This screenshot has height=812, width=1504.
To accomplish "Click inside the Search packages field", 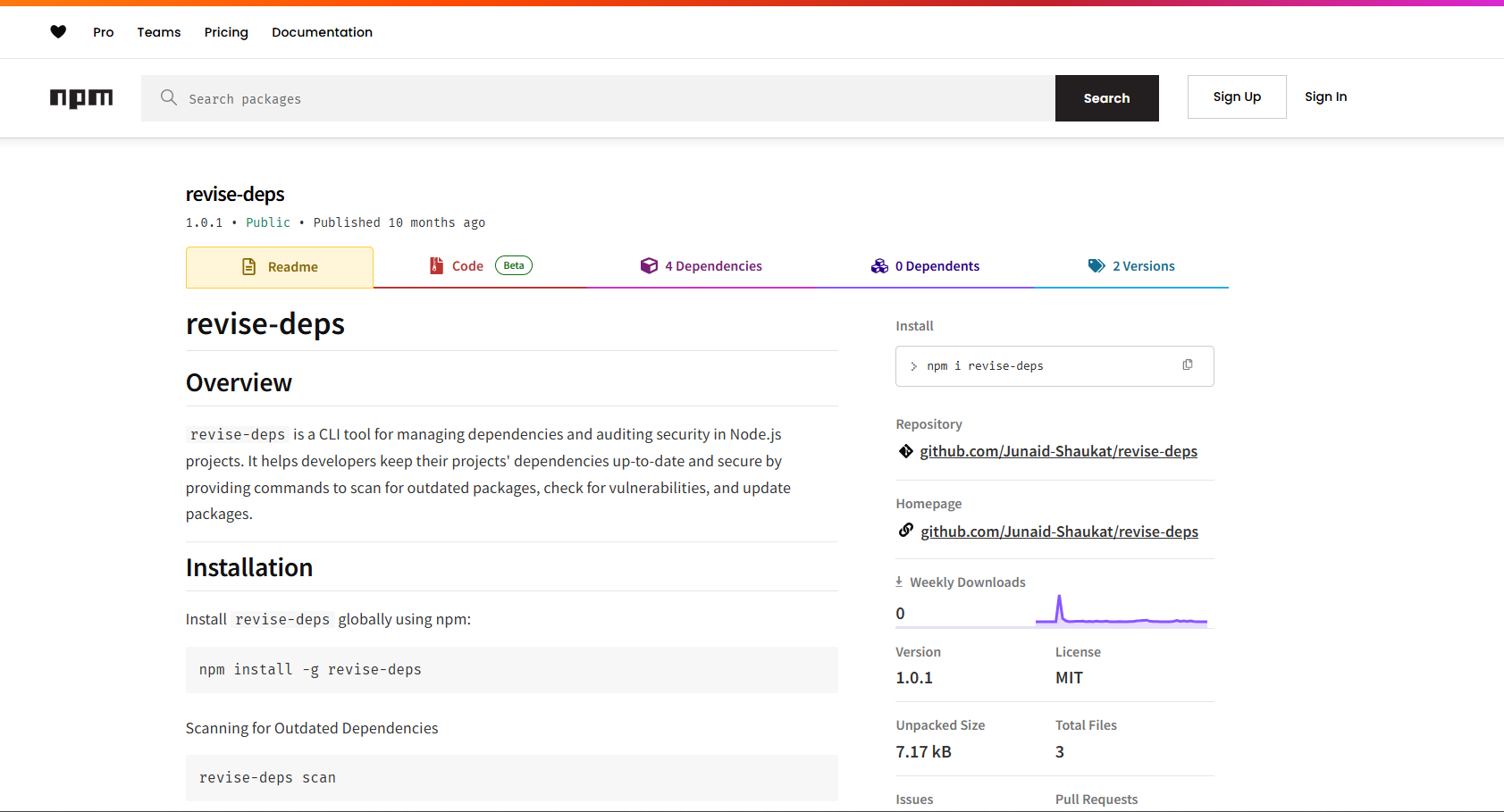I will coord(536,98).
